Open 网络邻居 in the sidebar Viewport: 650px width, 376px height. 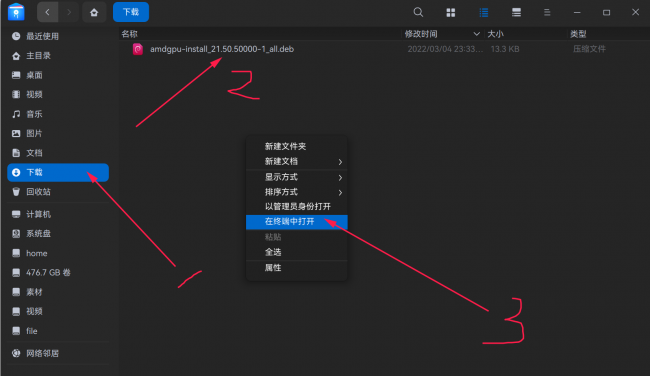58,353
